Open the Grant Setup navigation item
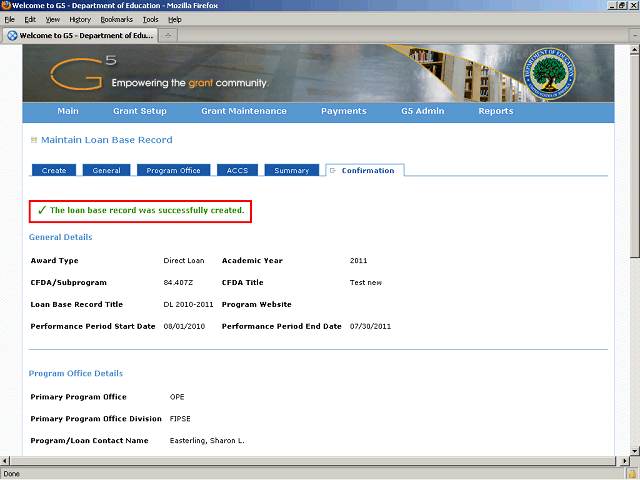The width and height of the screenshot is (640, 480). click(140, 111)
